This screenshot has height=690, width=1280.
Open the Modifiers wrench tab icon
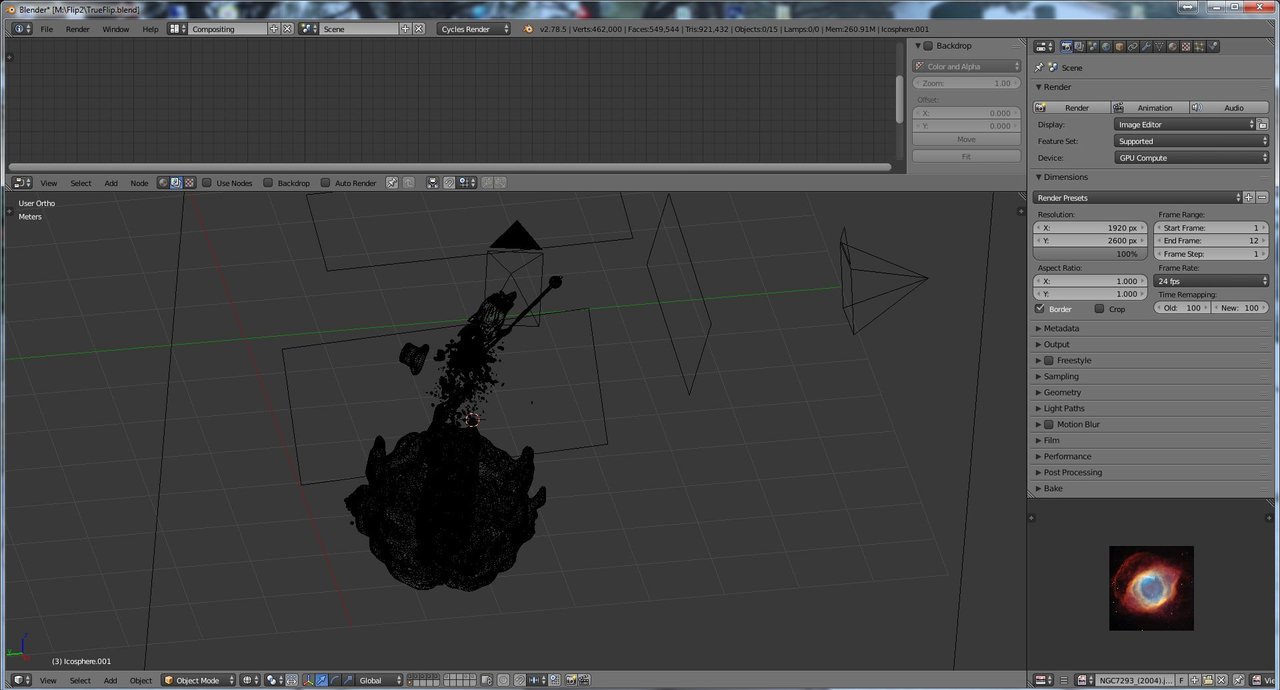(1146, 46)
